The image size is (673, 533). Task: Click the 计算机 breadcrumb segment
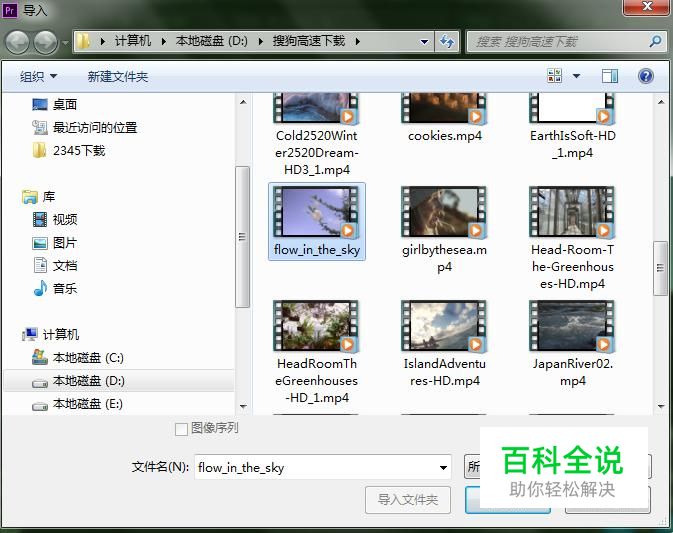133,41
